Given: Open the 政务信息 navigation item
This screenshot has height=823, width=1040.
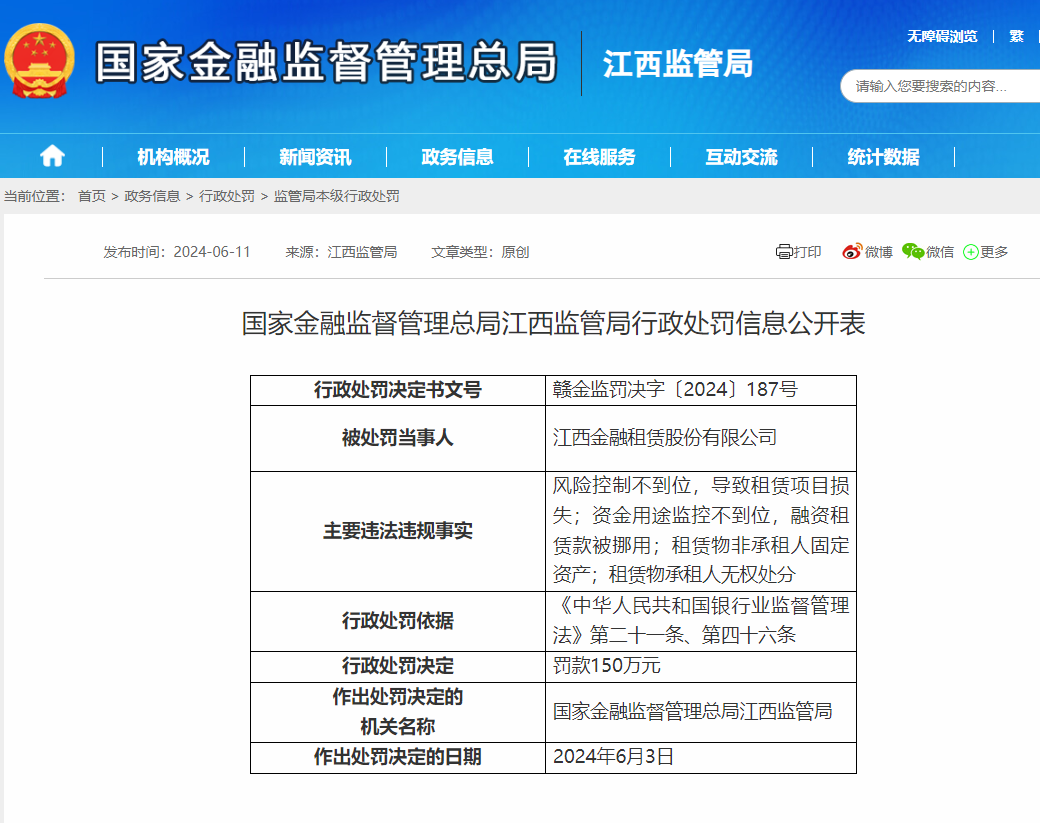Looking at the screenshot, I should (x=457, y=157).
